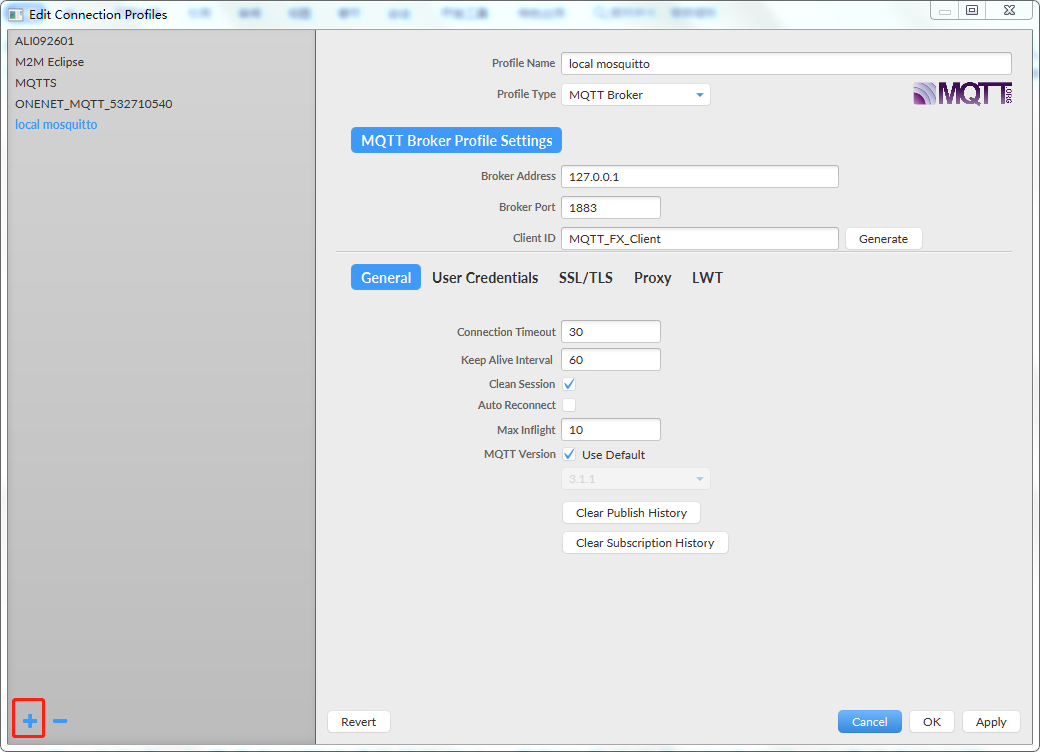1040x752 pixels.
Task: Focus the Broker Port field
Action: coord(611,208)
